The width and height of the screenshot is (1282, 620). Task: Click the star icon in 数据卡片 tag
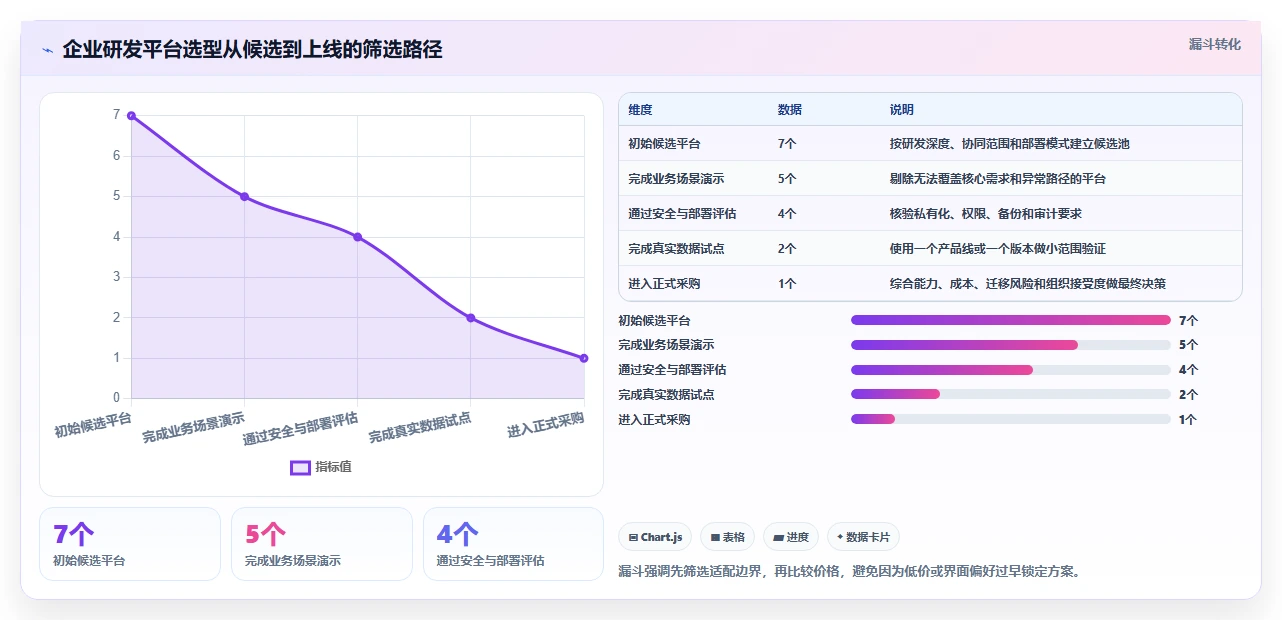(840, 537)
